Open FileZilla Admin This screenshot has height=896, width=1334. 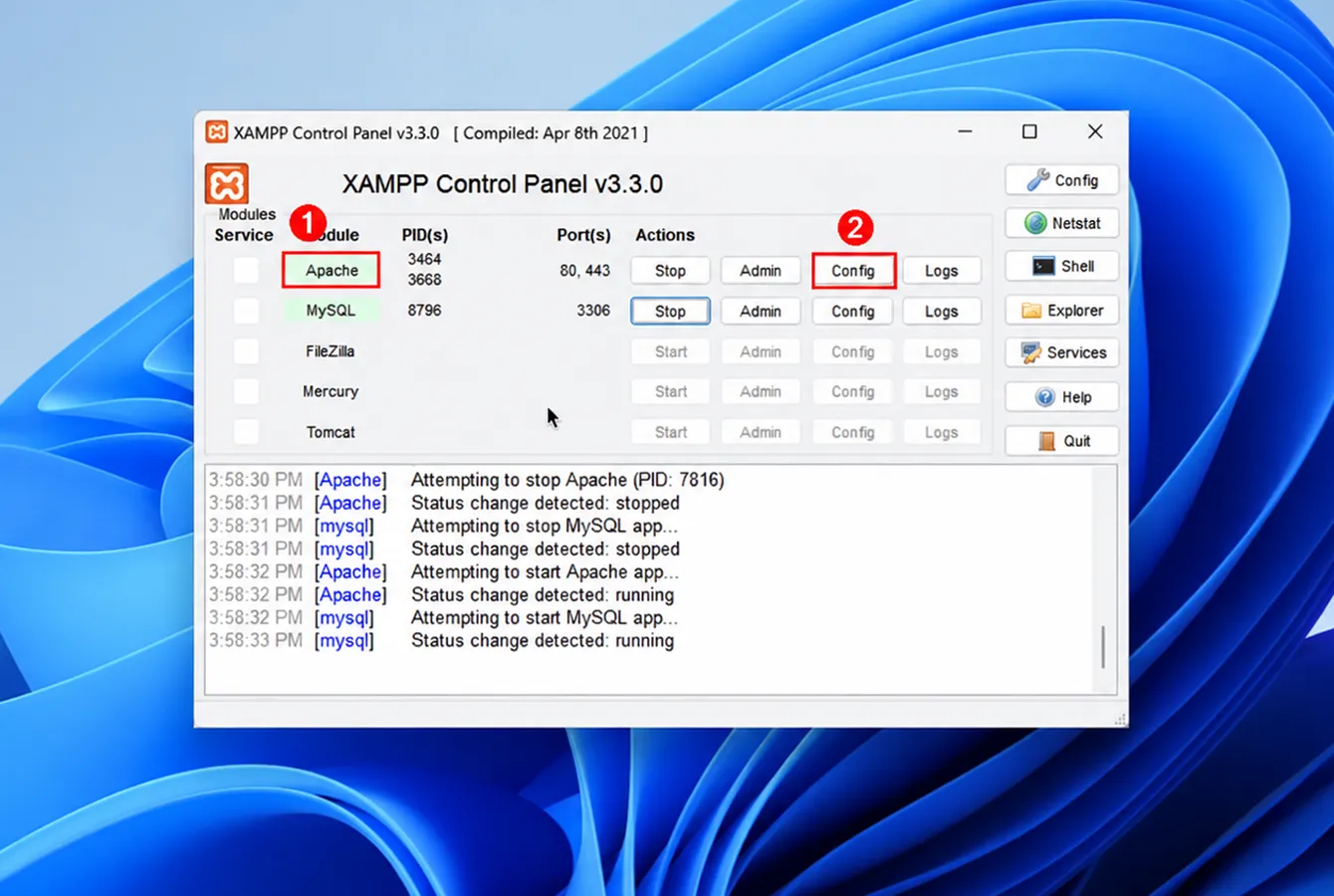point(761,351)
